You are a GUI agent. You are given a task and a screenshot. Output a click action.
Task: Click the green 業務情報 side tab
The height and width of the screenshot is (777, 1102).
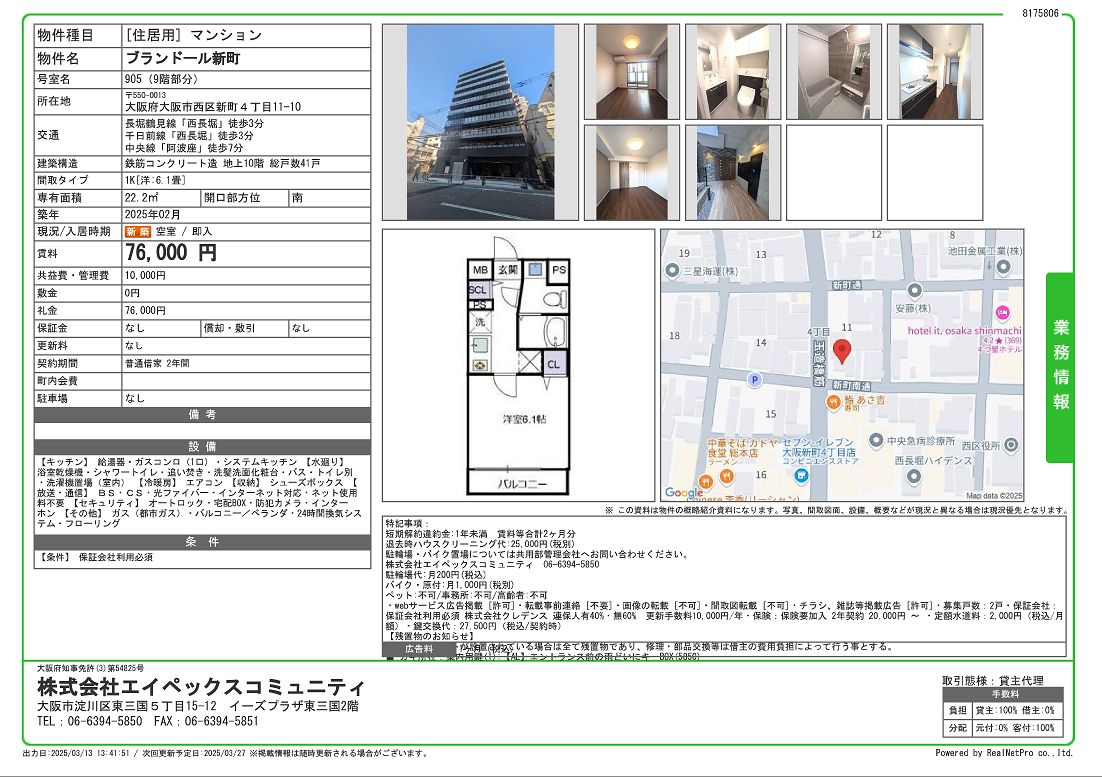tap(1060, 367)
